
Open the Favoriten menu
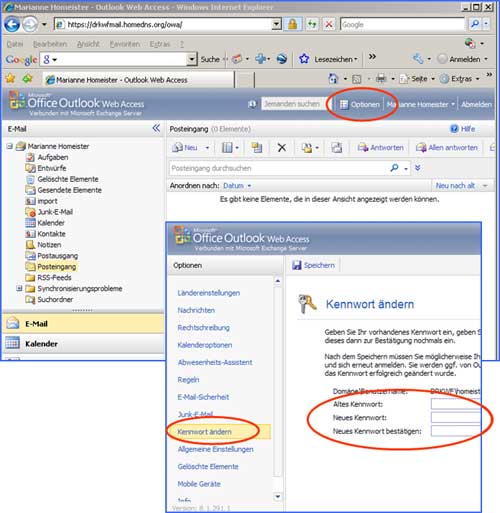click(125, 44)
